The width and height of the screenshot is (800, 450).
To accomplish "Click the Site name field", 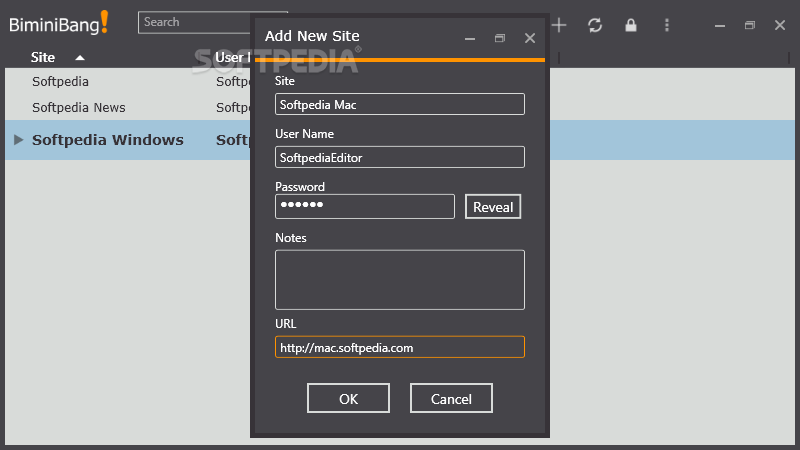I will pyautogui.click(x=400, y=104).
